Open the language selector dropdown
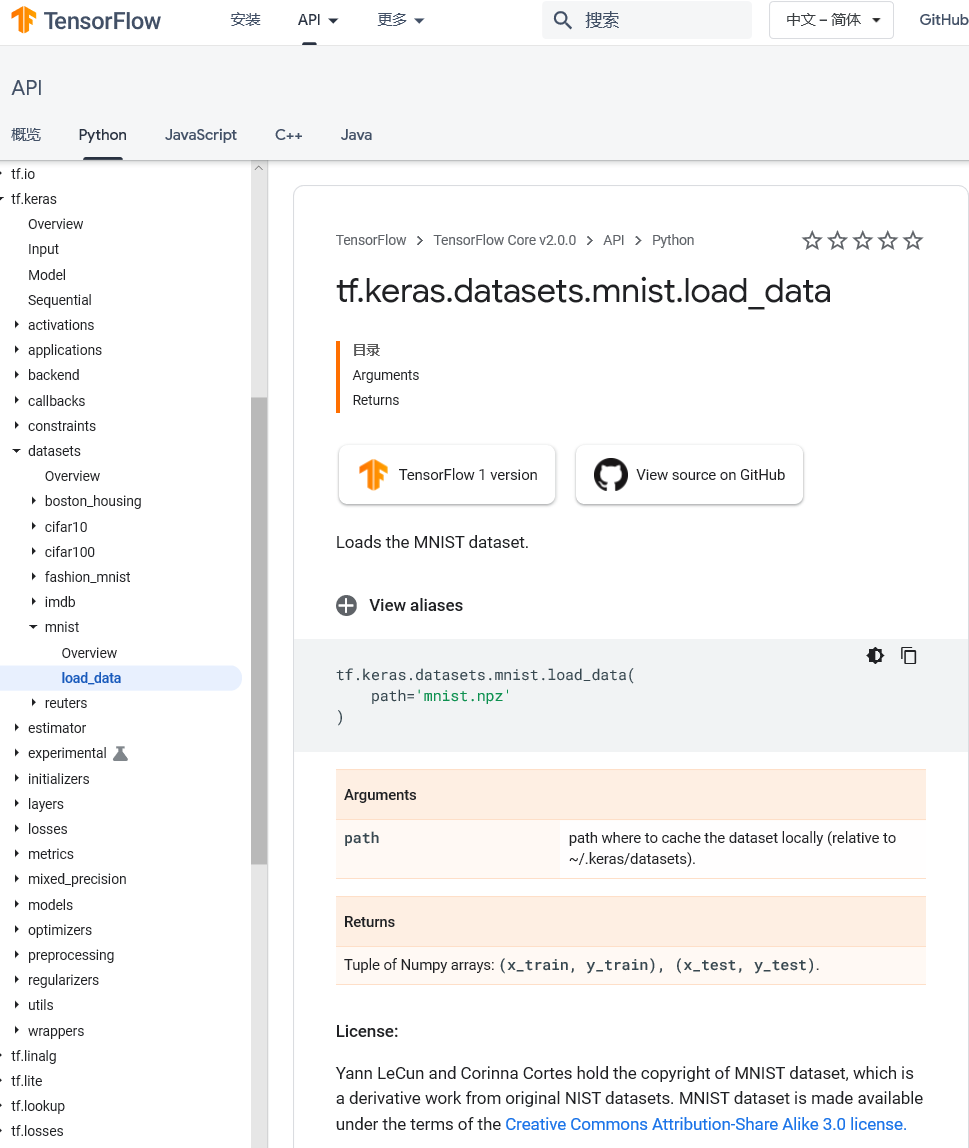969x1148 pixels. (831, 20)
